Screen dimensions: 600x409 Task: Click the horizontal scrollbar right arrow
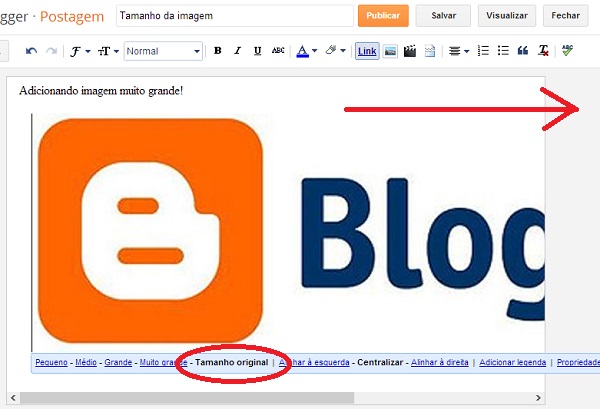tap(538, 398)
